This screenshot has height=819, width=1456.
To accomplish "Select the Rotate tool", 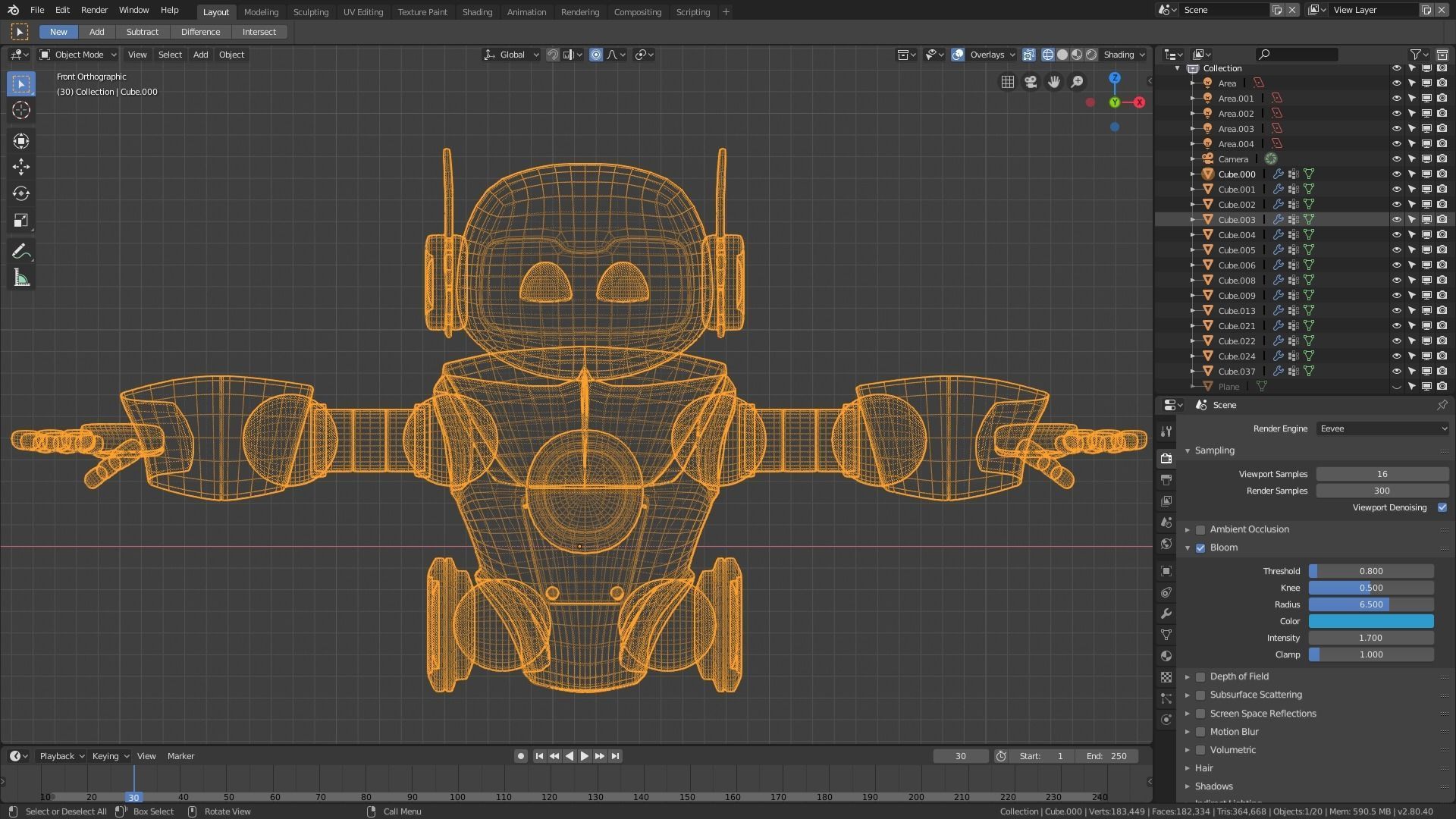I will pyautogui.click(x=21, y=194).
